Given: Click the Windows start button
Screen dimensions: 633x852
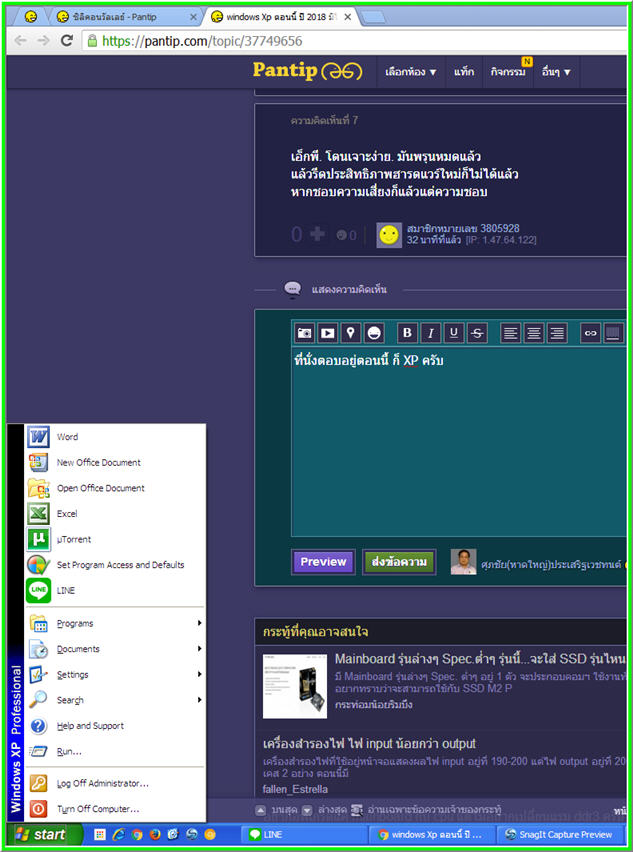Looking at the screenshot, I should [x=45, y=835].
